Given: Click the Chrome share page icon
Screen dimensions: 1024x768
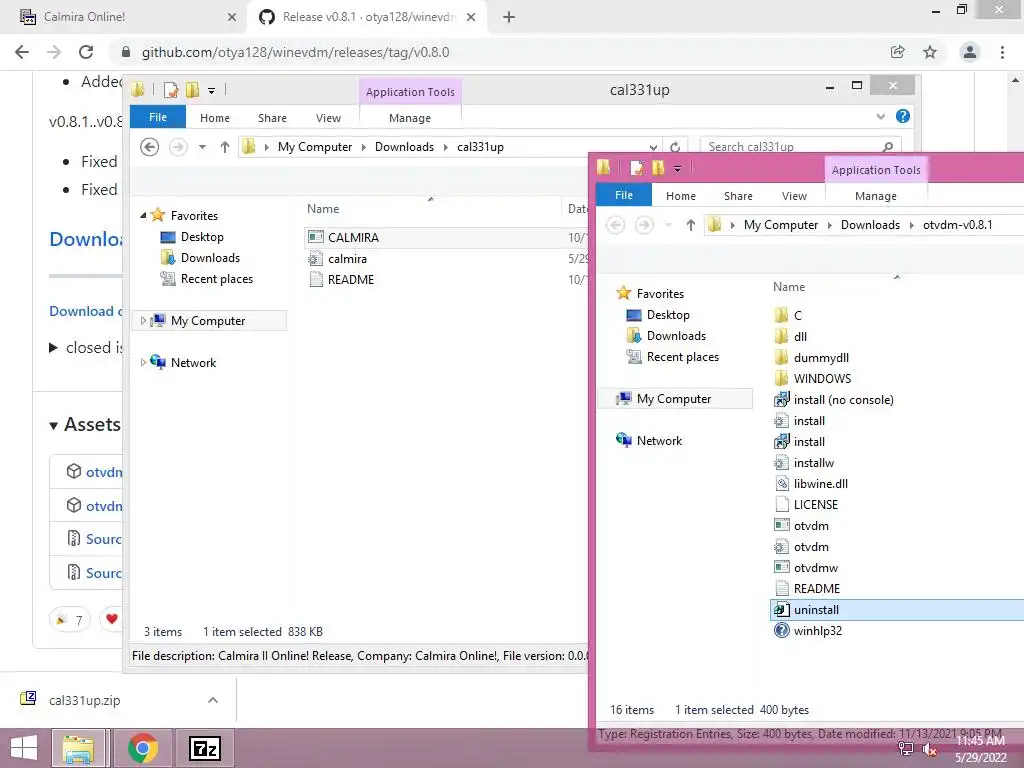Looking at the screenshot, I should pyautogui.click(x=897, y=52).
